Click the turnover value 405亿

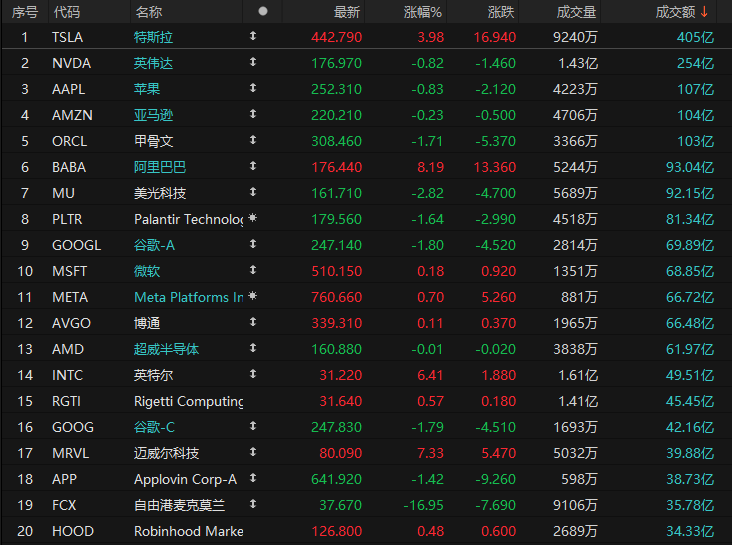pyautogui.click(x=696, y=37)
